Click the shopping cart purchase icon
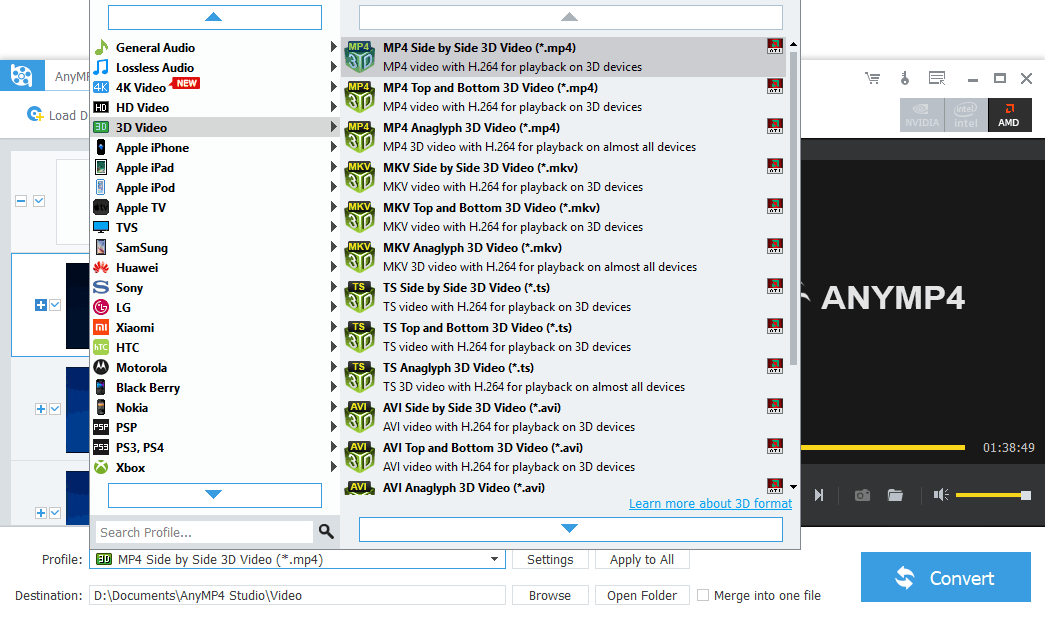 point(872,79)
